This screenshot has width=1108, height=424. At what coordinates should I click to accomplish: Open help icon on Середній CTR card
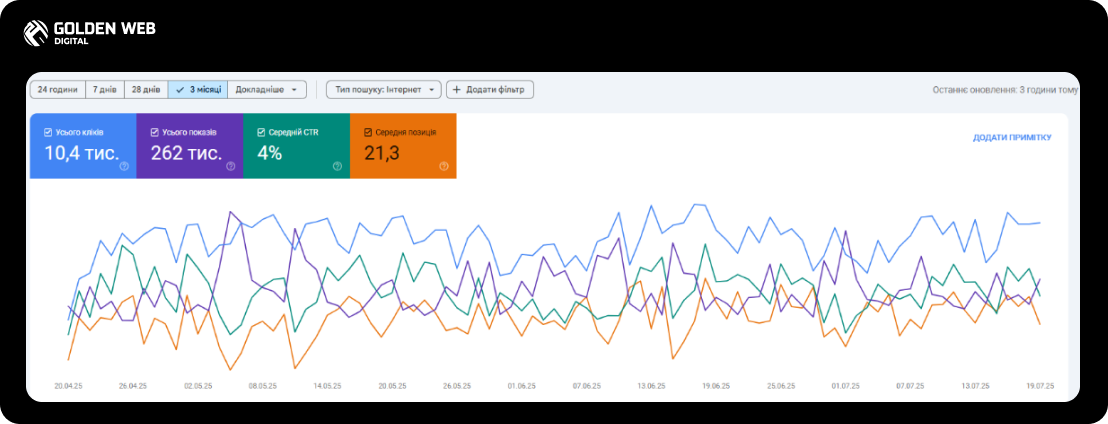[337, 167]
